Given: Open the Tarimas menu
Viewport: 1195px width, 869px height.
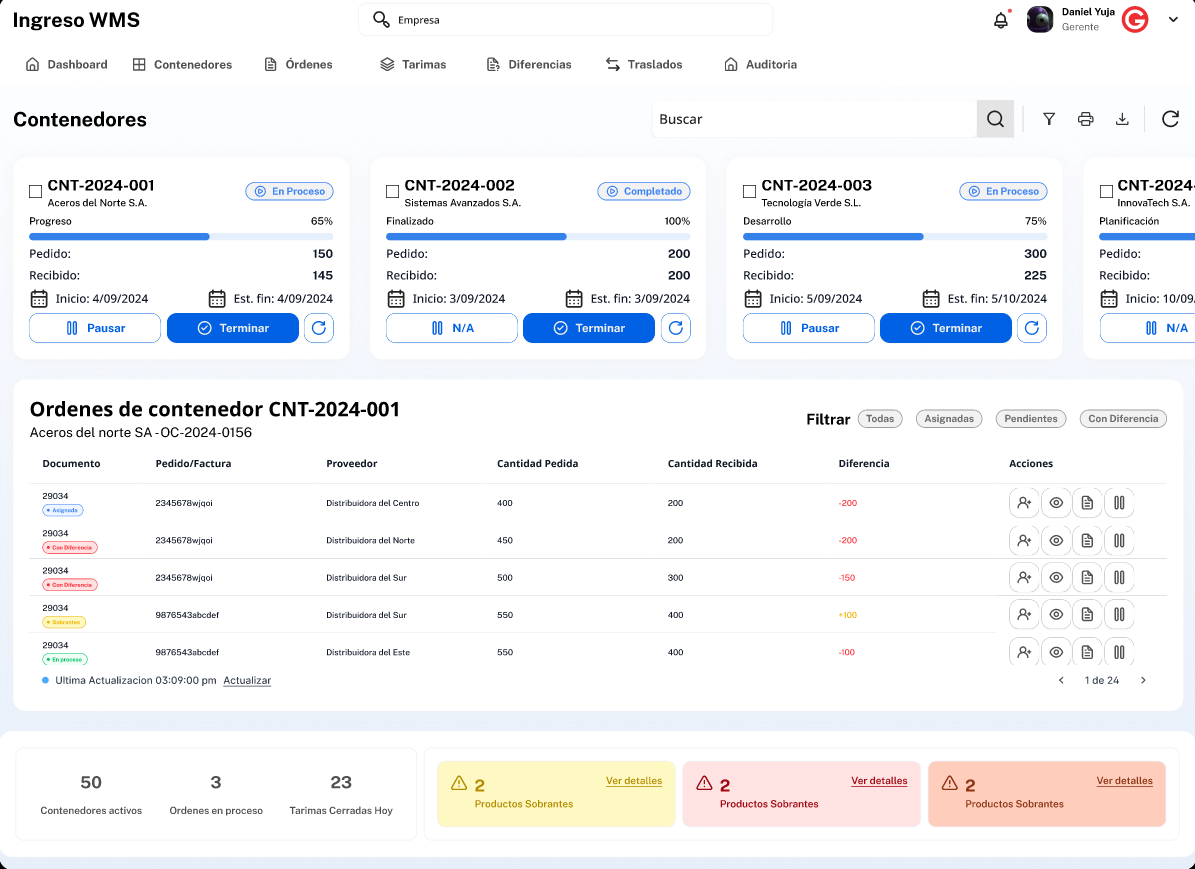Looking at the screenshot, I should coord(413,64).
